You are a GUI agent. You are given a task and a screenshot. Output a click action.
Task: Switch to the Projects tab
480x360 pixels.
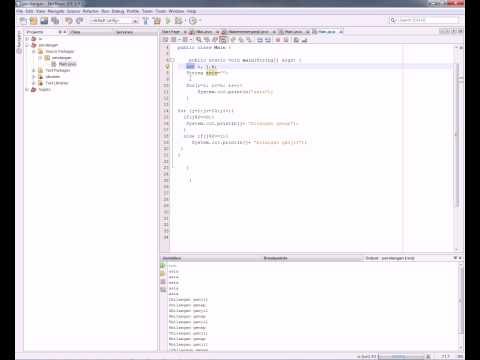[35, 32]
